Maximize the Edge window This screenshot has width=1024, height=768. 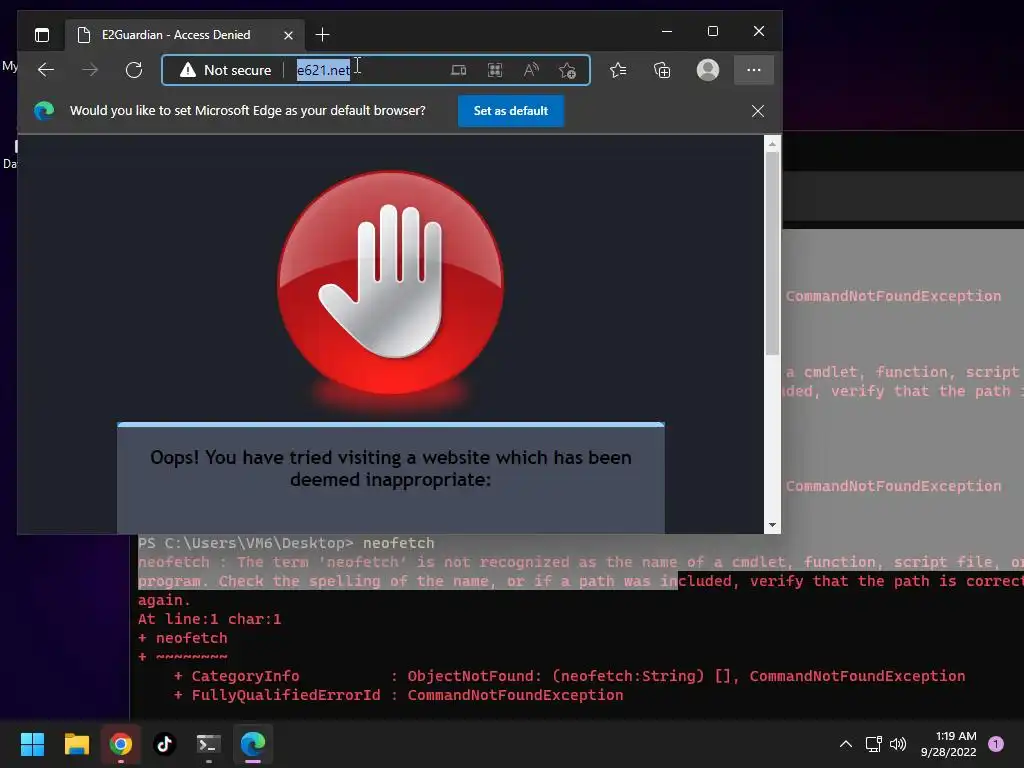click(x=712, y=31)
